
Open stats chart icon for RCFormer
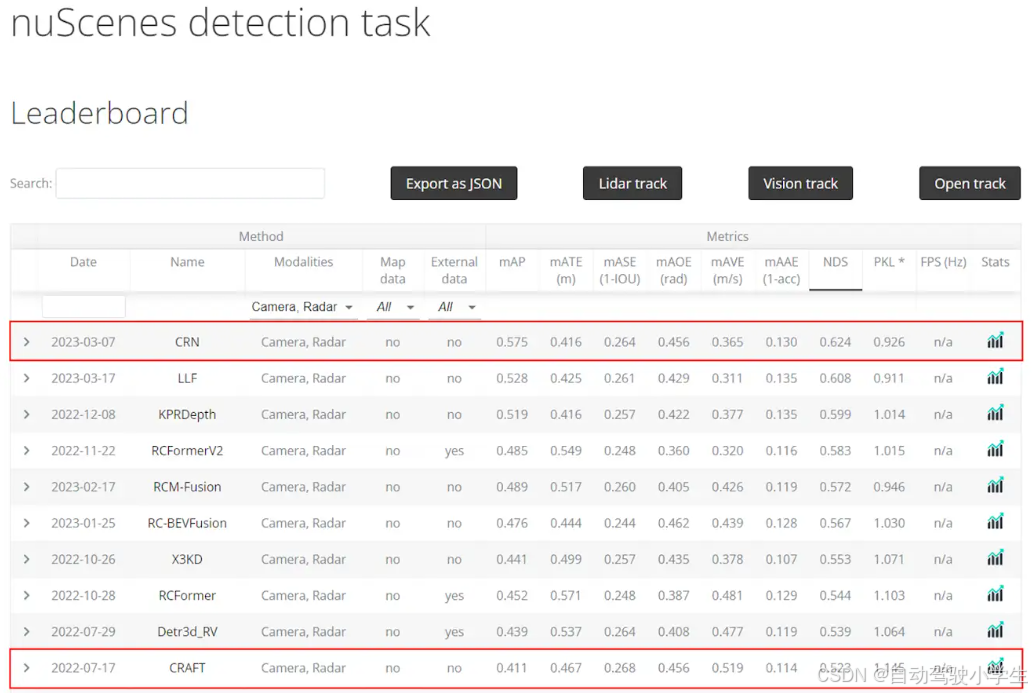point(994,594)
